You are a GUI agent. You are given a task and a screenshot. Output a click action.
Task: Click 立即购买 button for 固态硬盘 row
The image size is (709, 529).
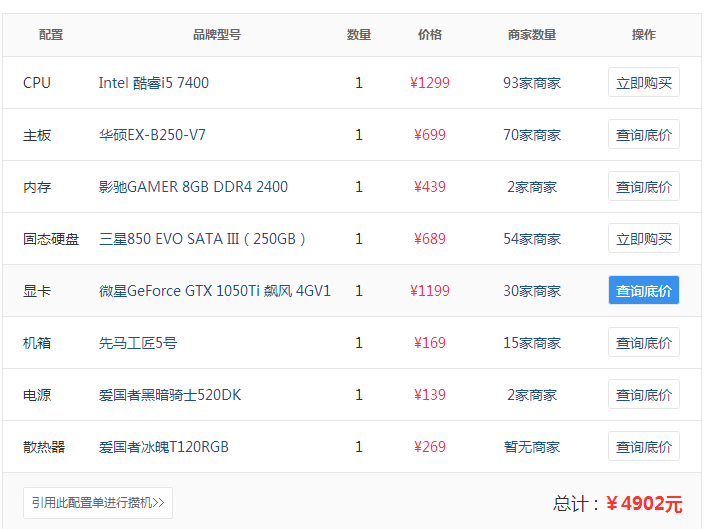(x=643, y=238)
